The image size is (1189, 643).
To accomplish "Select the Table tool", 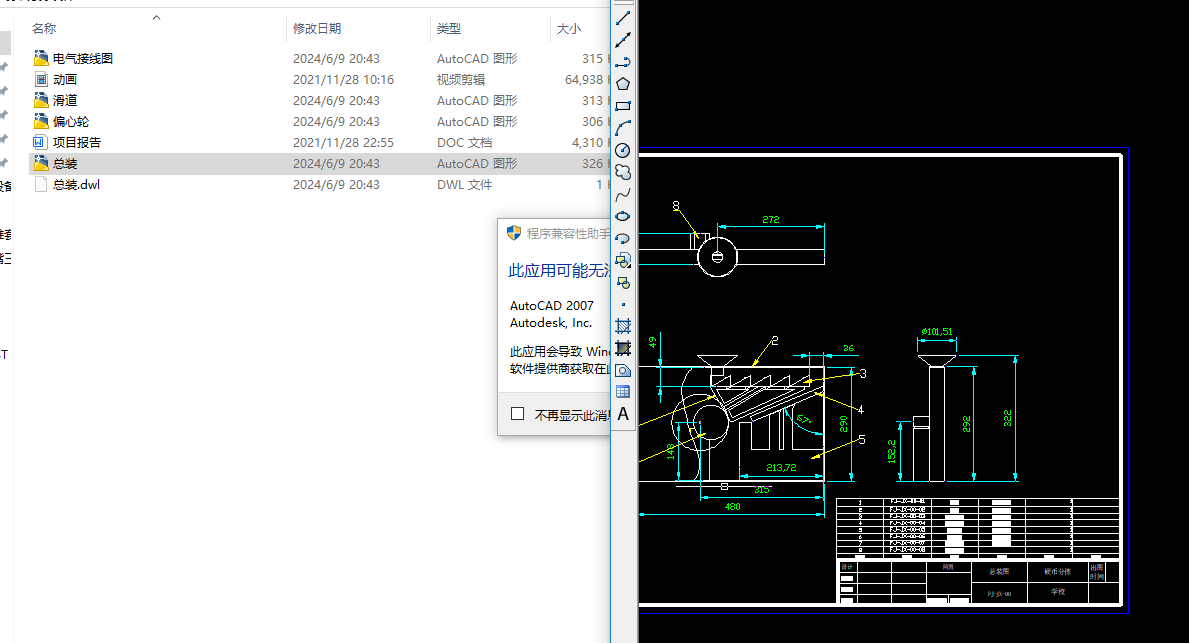I will click(623, 392).
